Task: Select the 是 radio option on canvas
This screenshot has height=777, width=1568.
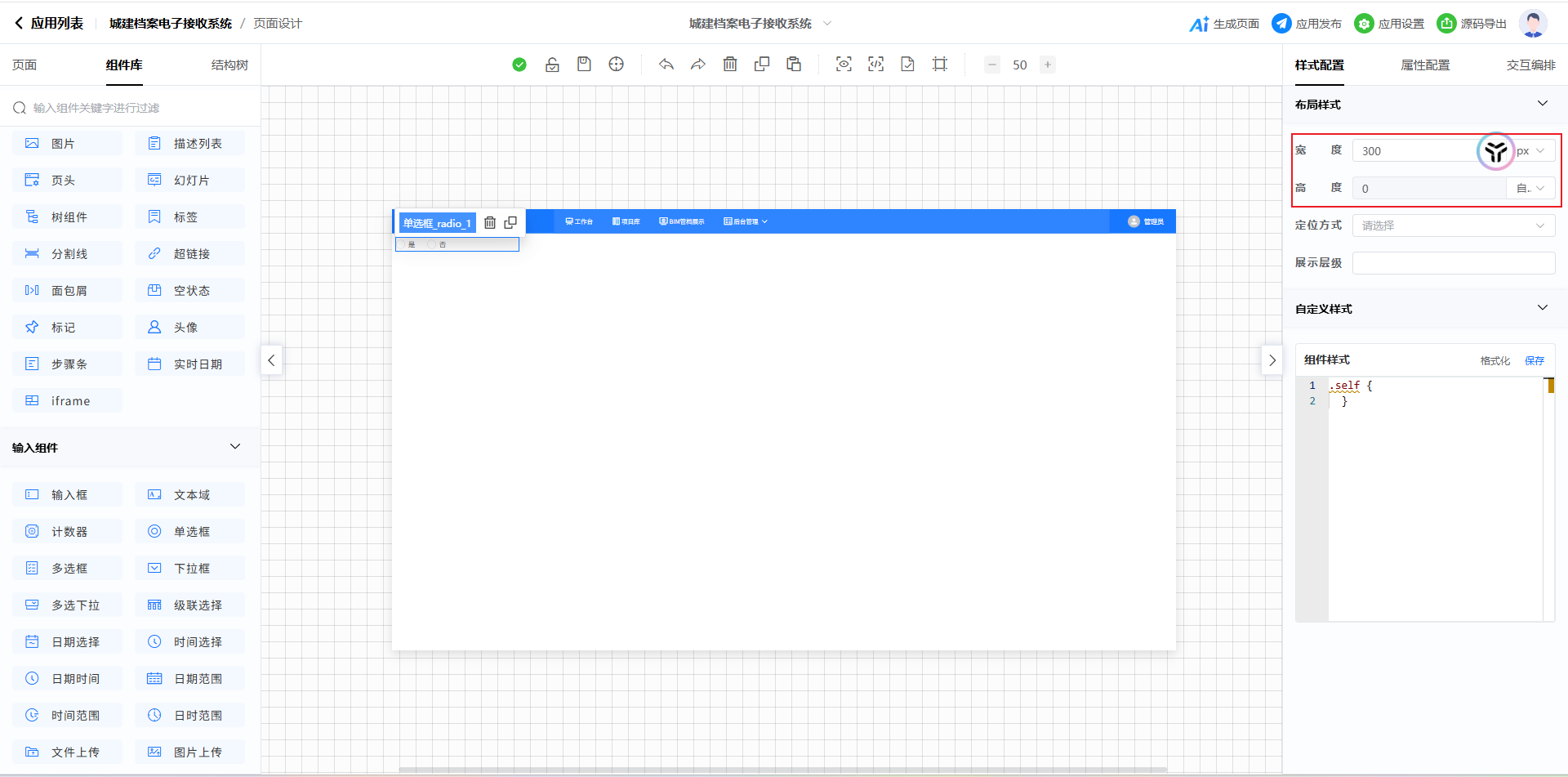Action: point(402,244)
